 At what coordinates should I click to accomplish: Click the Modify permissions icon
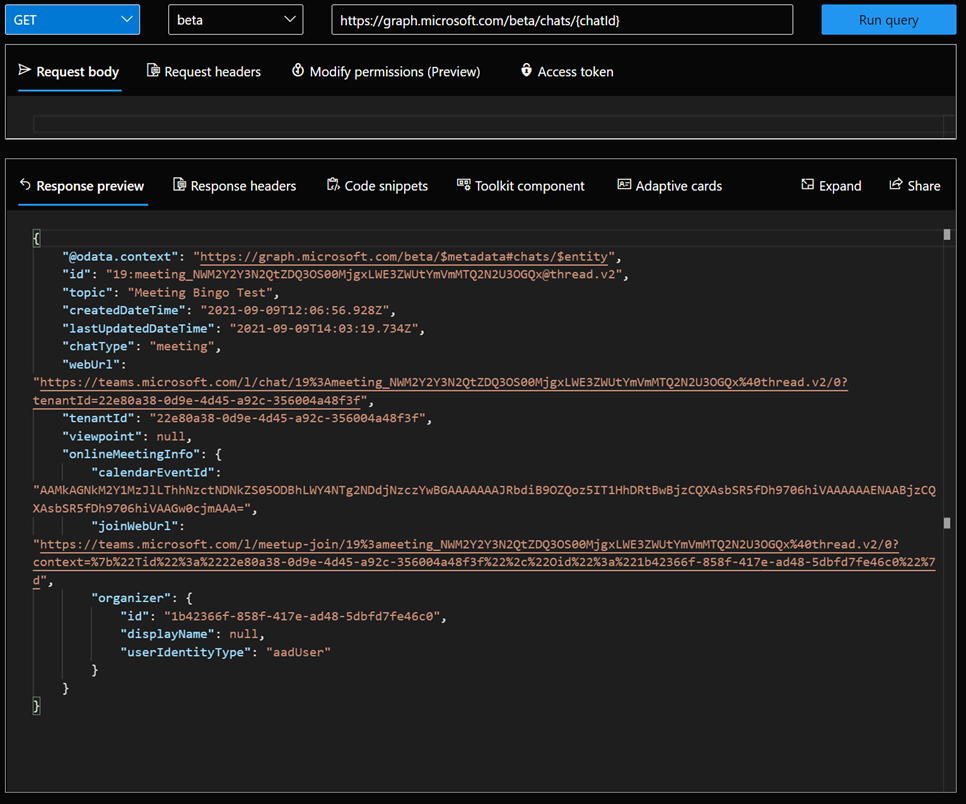tap(298, 70)
